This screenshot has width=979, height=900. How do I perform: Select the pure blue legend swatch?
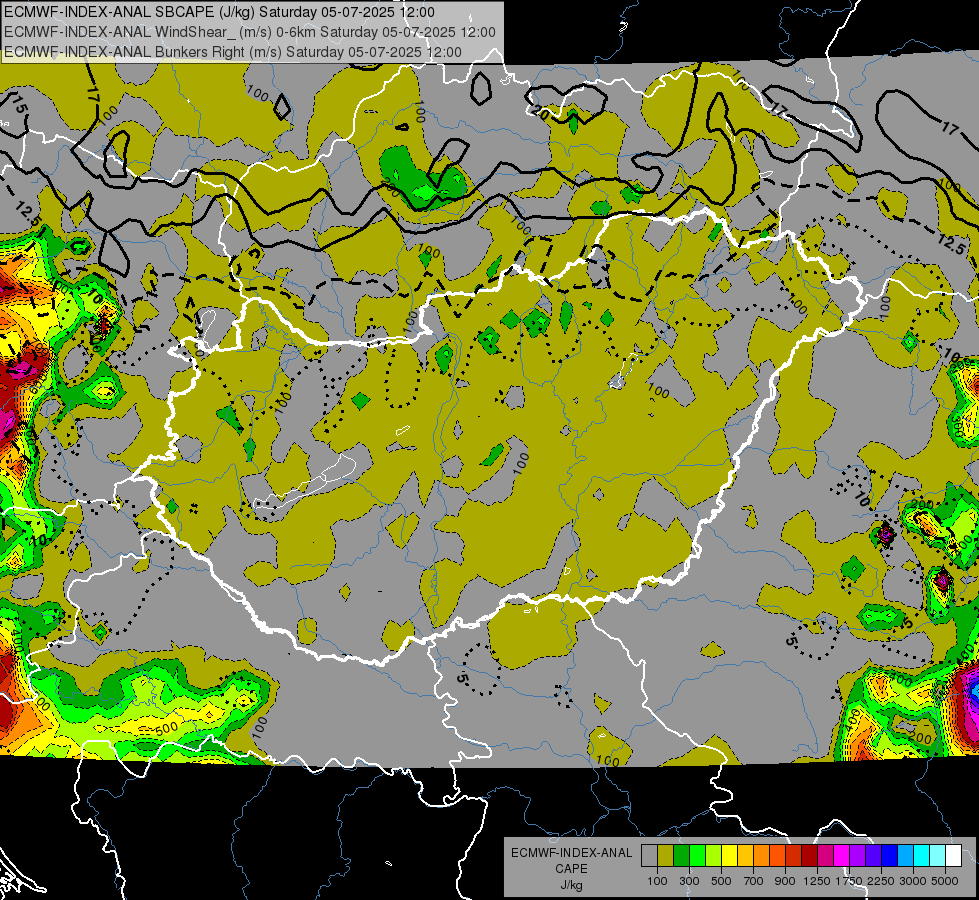pos(890,856)
